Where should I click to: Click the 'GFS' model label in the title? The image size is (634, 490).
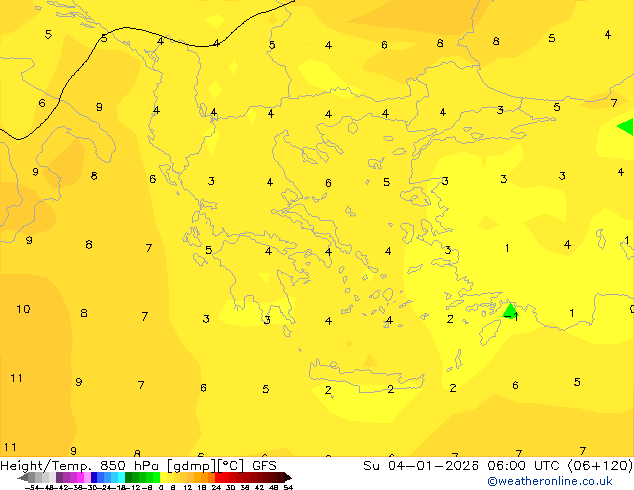coord(264,466)
